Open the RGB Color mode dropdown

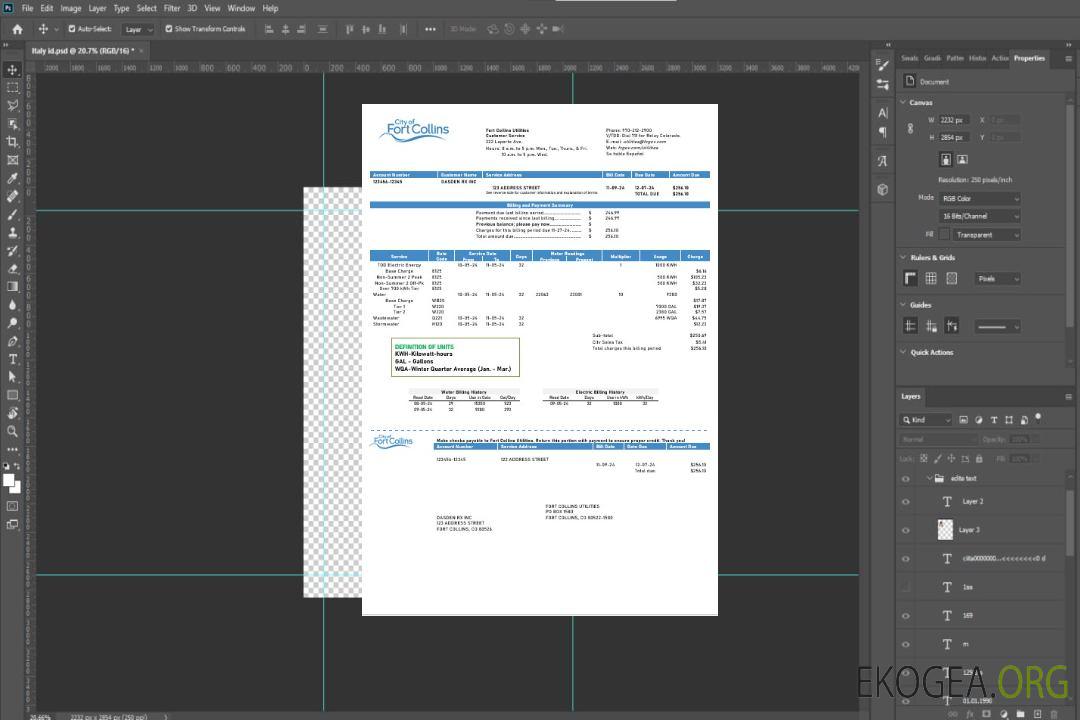[x=979, y=198]
